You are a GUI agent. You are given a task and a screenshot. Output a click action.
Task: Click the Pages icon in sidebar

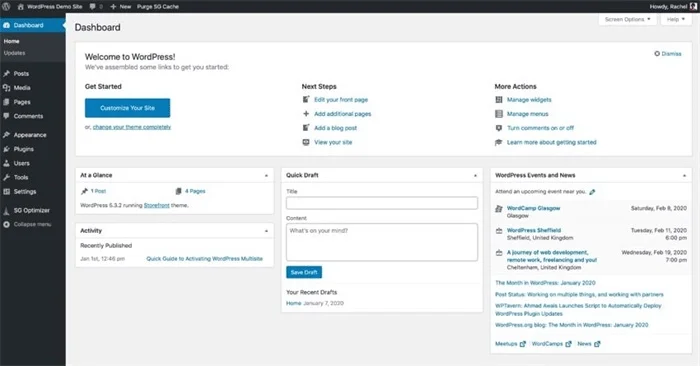pos(7,102)
